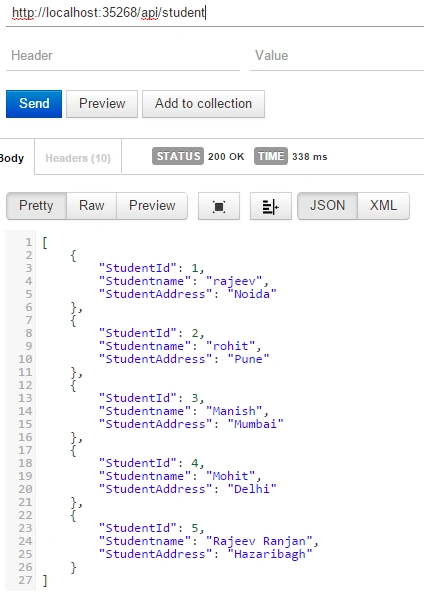
Task: Toggle line wrapping icon button
Action: [x=270, y=206]
